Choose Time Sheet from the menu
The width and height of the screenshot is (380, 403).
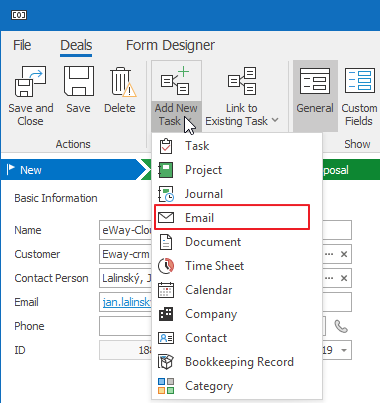tap(237, 266)
